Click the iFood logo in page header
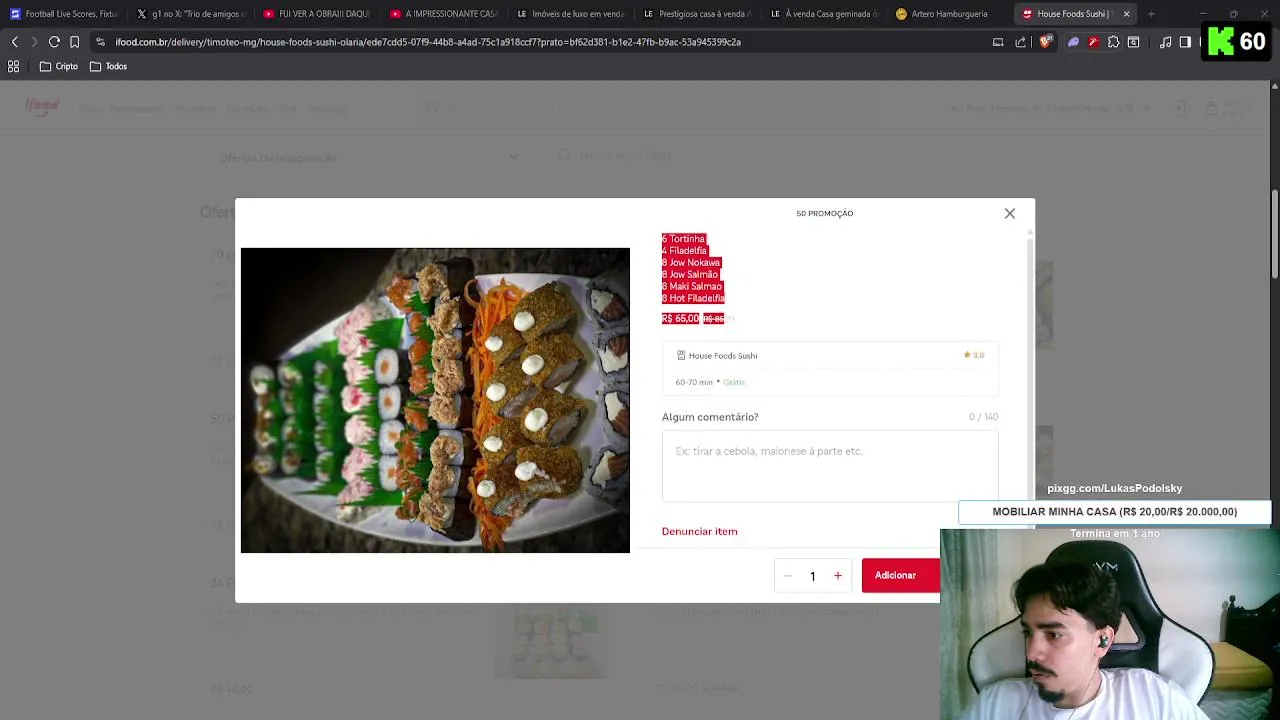The height and width of the screenshot is (720, 1280). pyautogui.click(x=42, y=107)
